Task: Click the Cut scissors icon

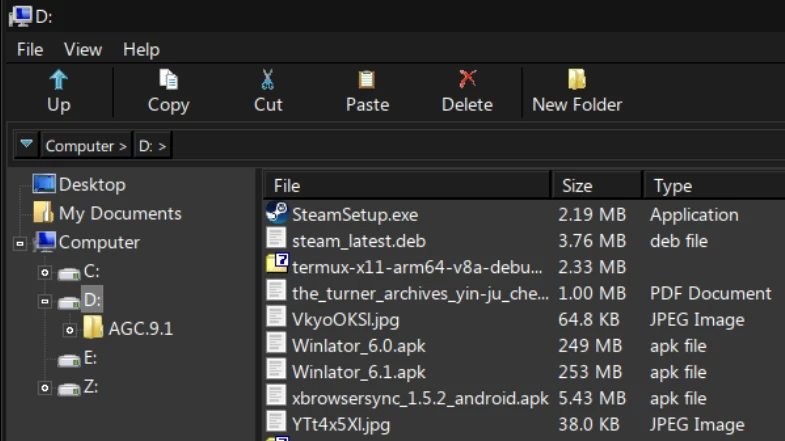Action: click(268, 80)
